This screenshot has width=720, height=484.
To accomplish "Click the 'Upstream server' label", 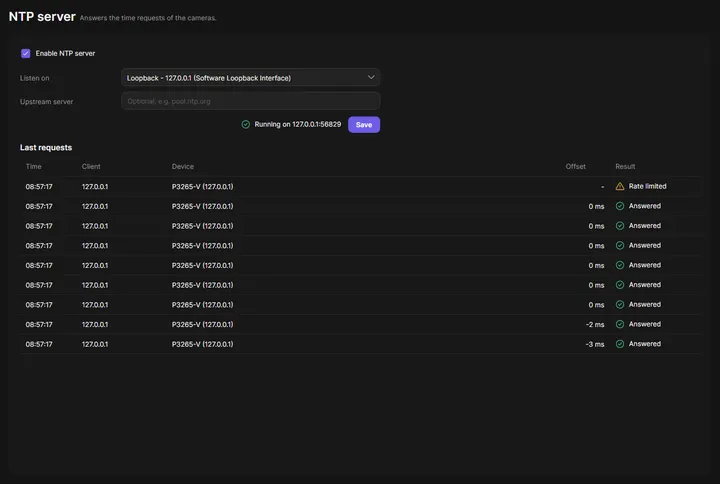I will 46,101.
